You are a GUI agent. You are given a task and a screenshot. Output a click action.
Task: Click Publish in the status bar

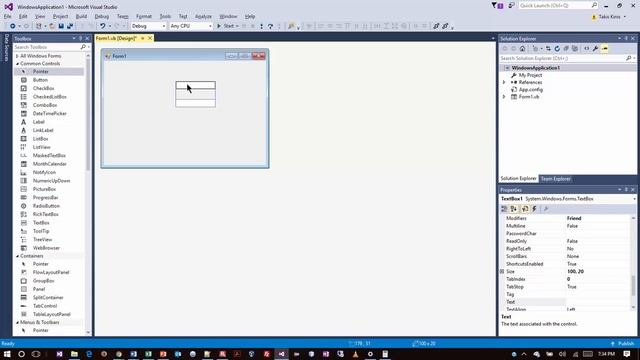[x=622, y=344]
